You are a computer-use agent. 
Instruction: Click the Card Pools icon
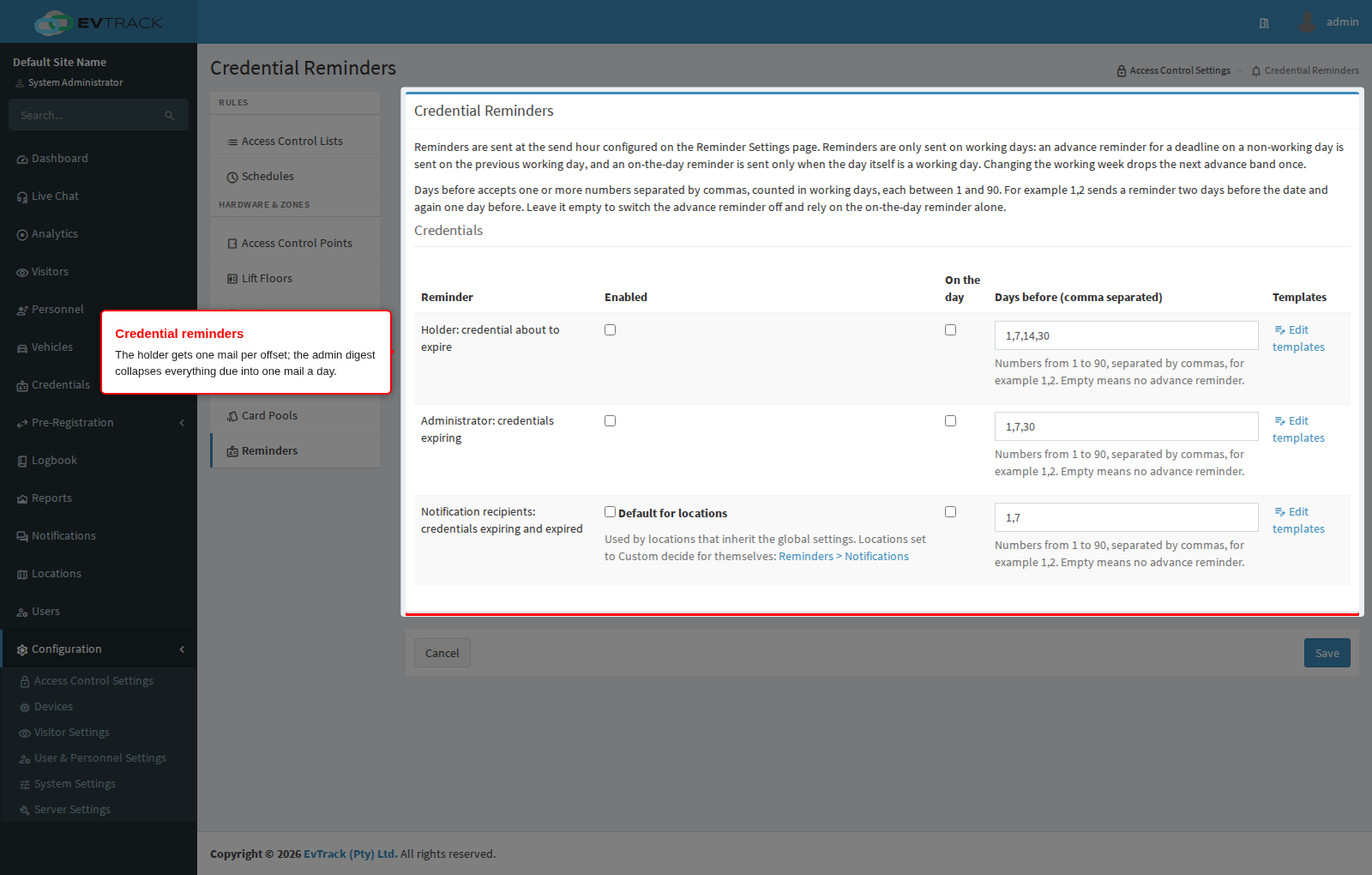232,417
